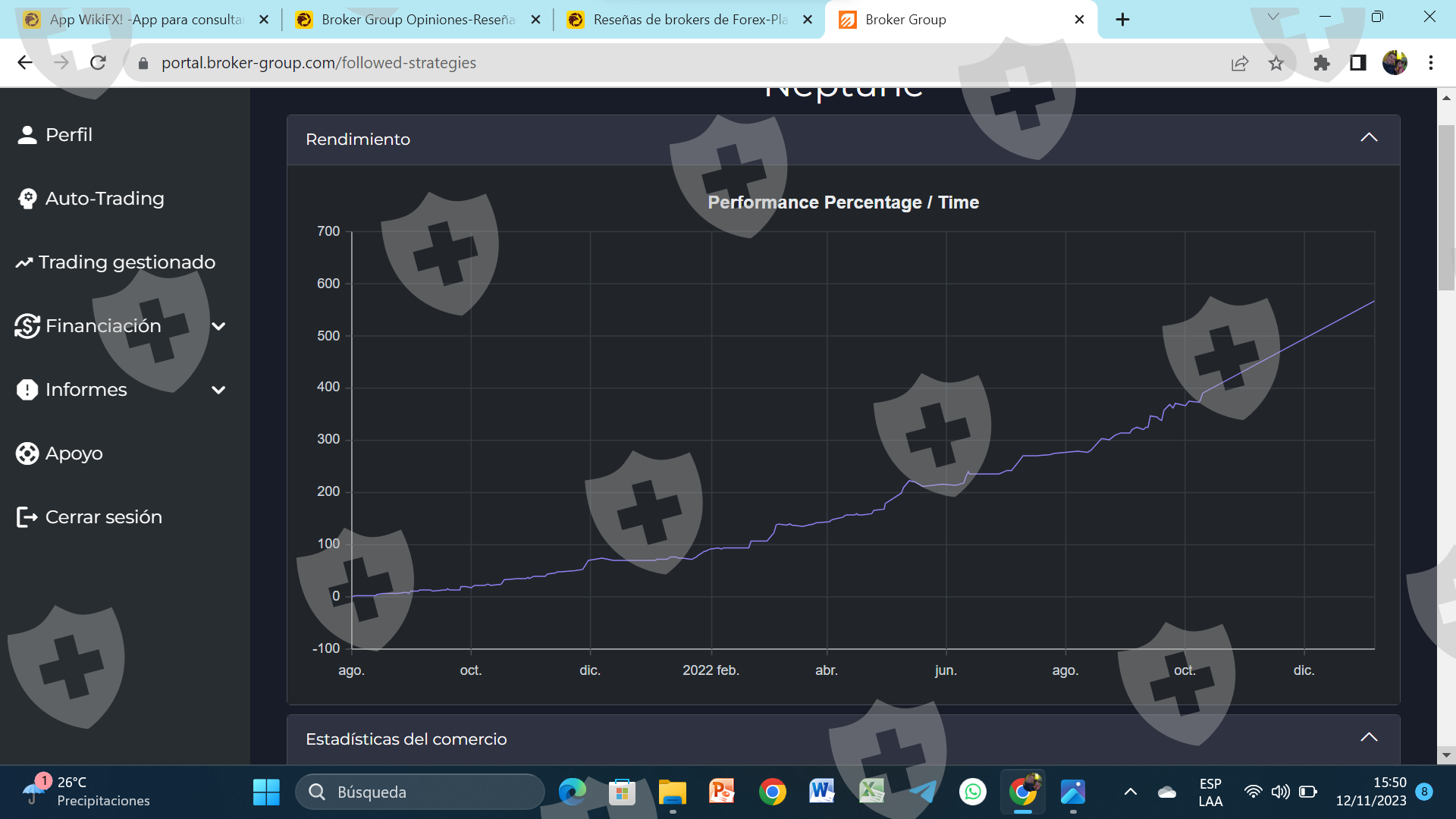Bookmark page with the star icon
1456x819 pixels.
click(1276, 63)
